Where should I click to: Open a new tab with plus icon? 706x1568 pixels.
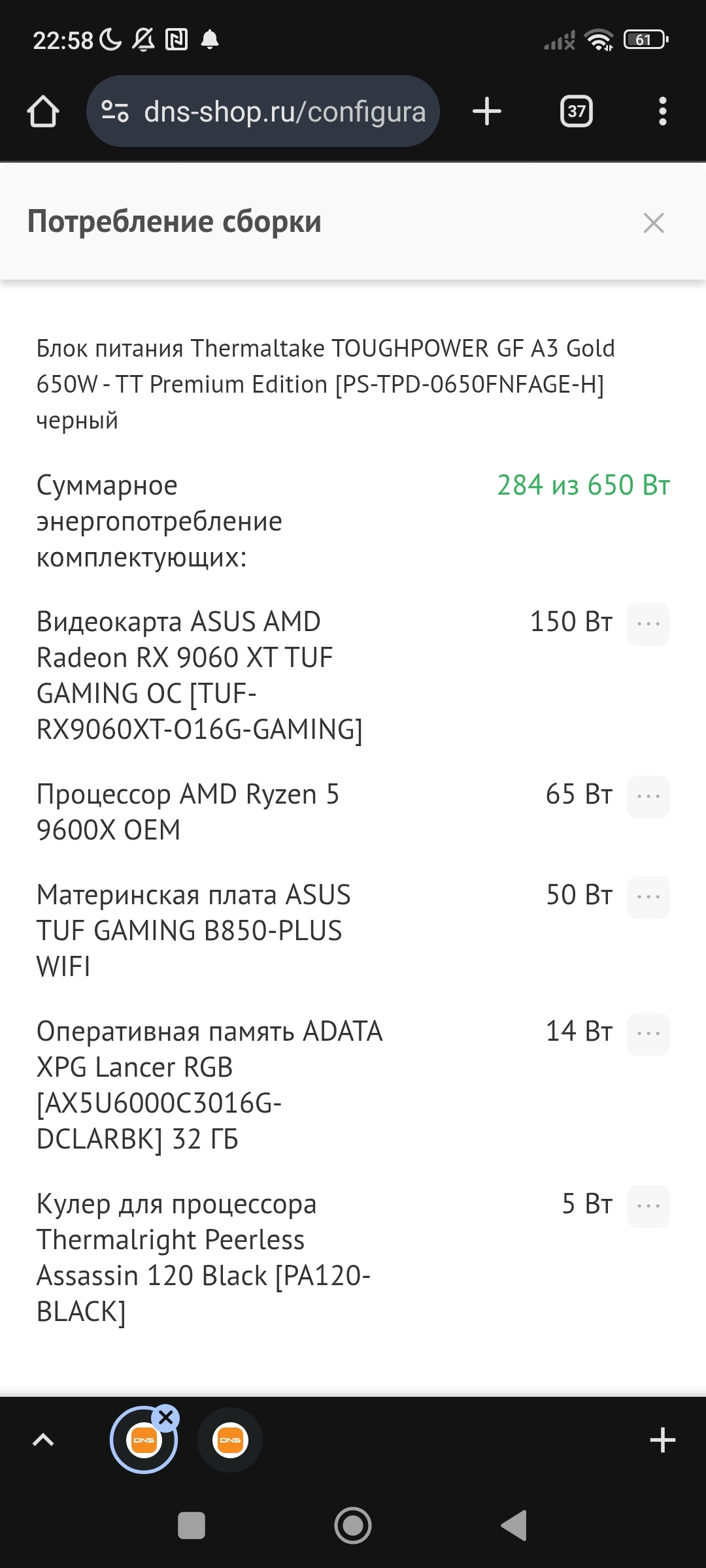pos(487,111)
